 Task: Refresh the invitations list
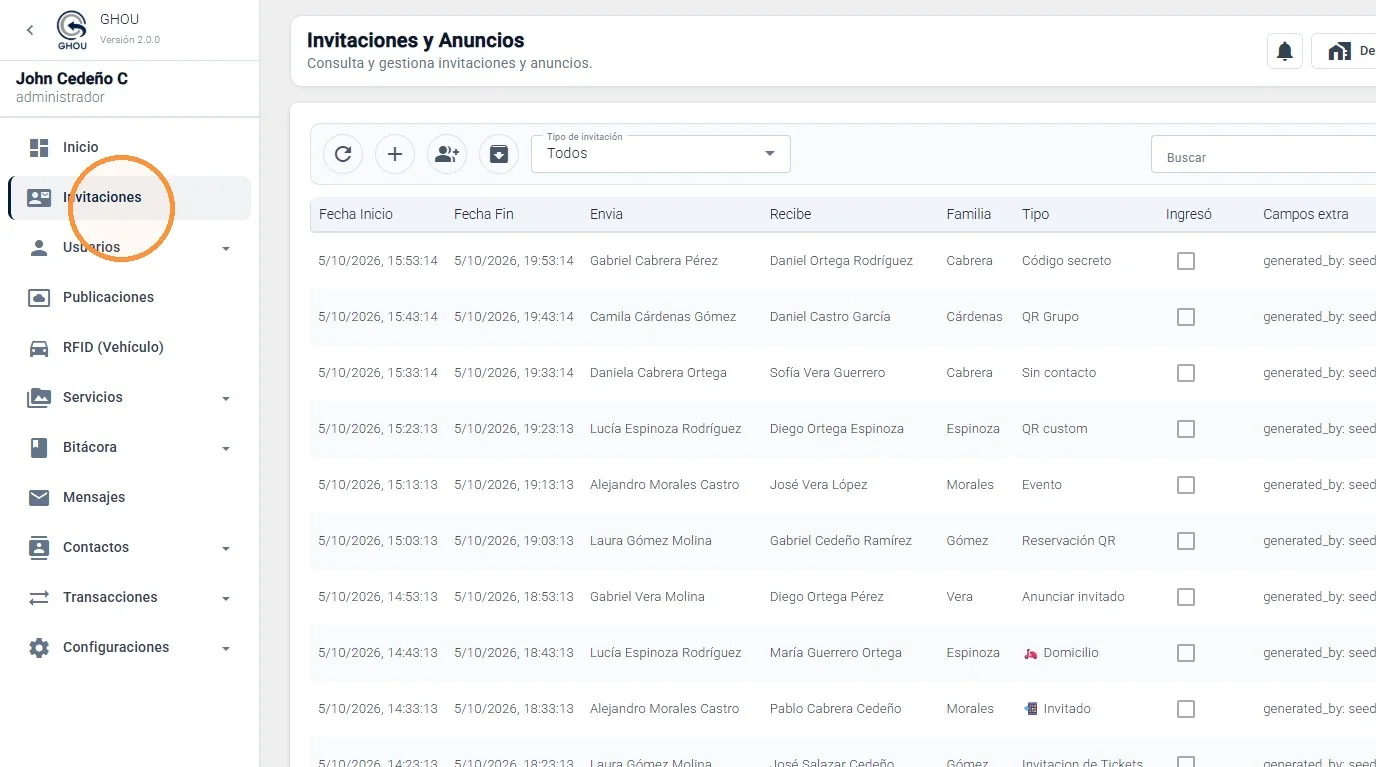(x=343, y=154)
